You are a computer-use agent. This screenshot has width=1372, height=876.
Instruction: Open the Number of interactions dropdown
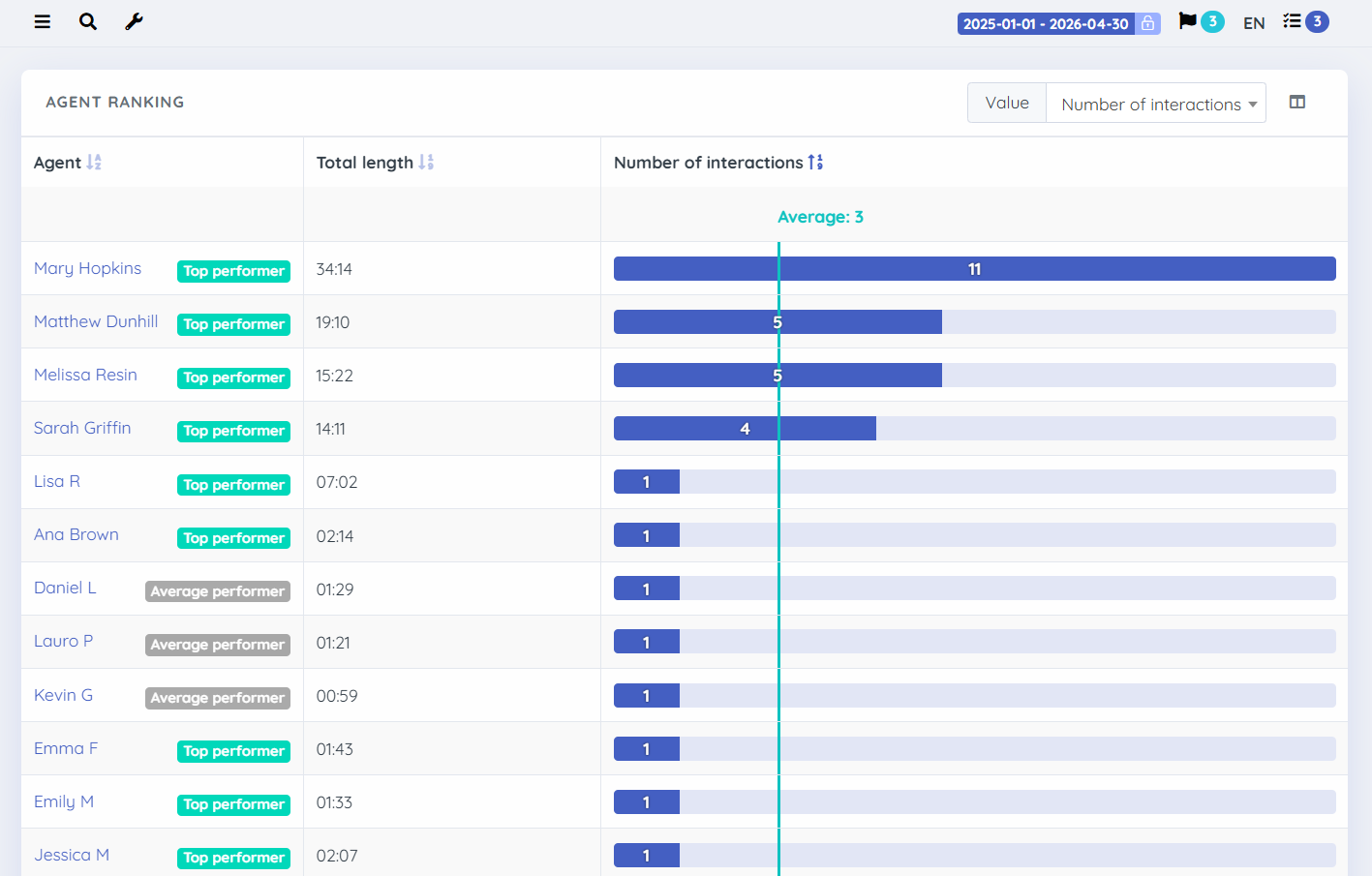[x=1156, y=103]
